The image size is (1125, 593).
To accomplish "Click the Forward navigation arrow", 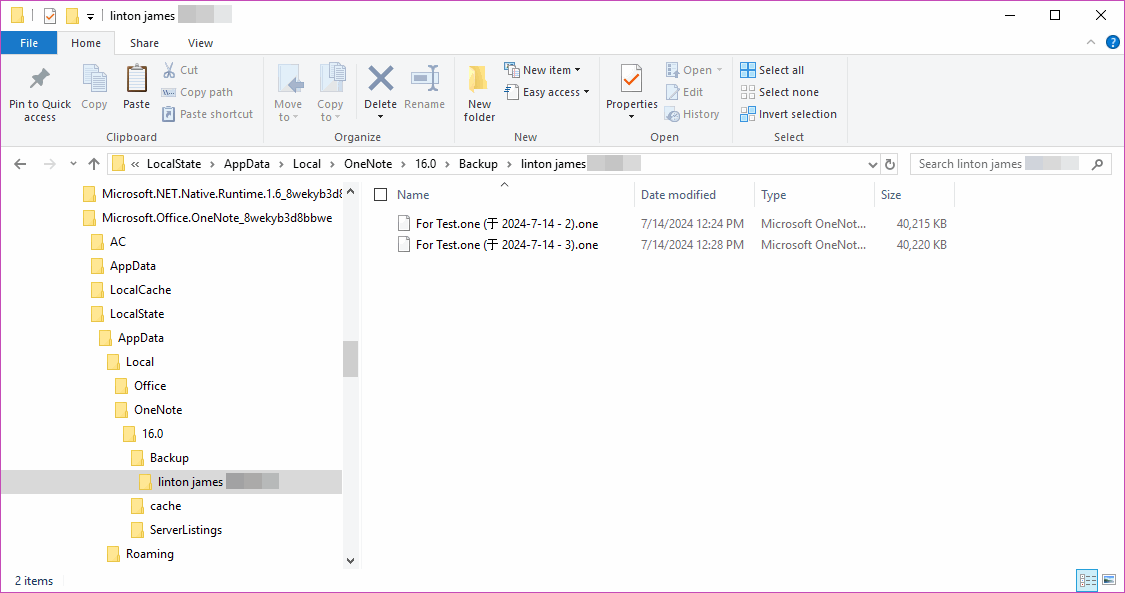I will [x=50, y=164].
